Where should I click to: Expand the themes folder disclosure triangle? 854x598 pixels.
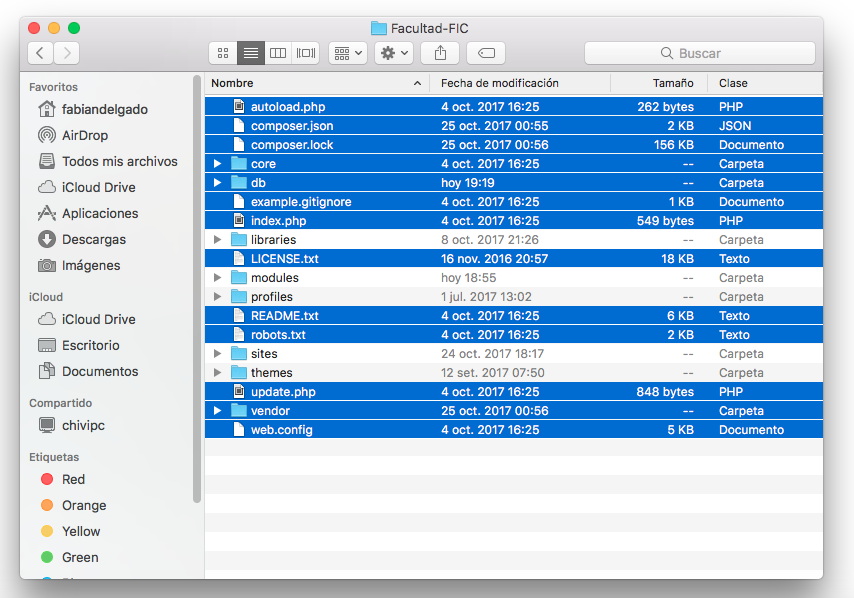pos(218,373)
